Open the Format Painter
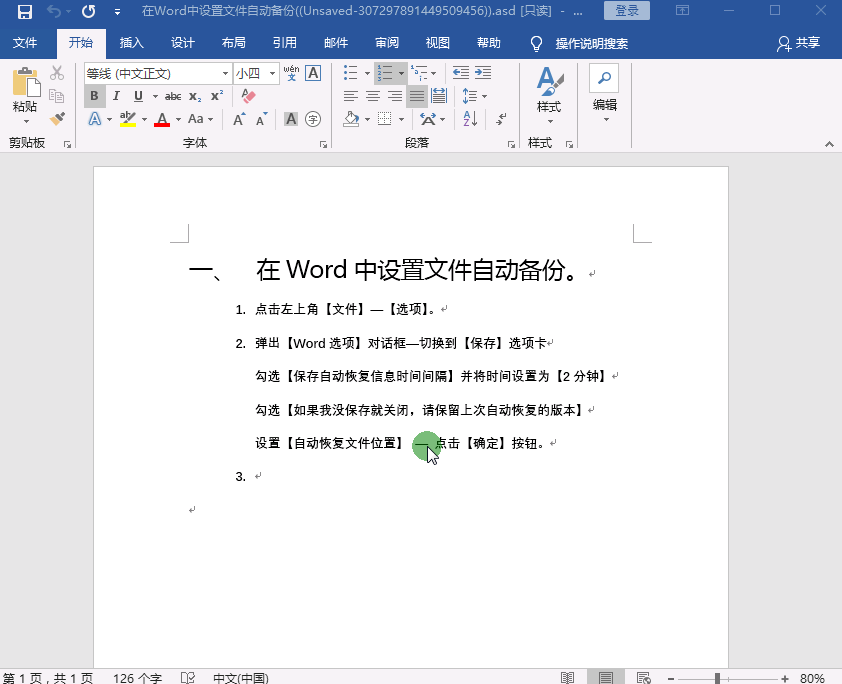 (x=57, y=118)
